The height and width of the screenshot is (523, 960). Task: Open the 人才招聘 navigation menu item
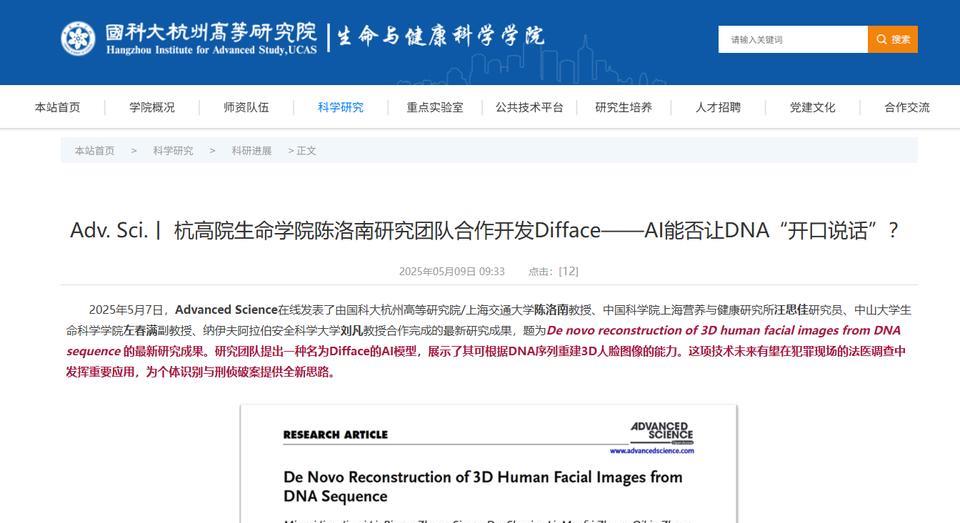click(x=718, y=107)
